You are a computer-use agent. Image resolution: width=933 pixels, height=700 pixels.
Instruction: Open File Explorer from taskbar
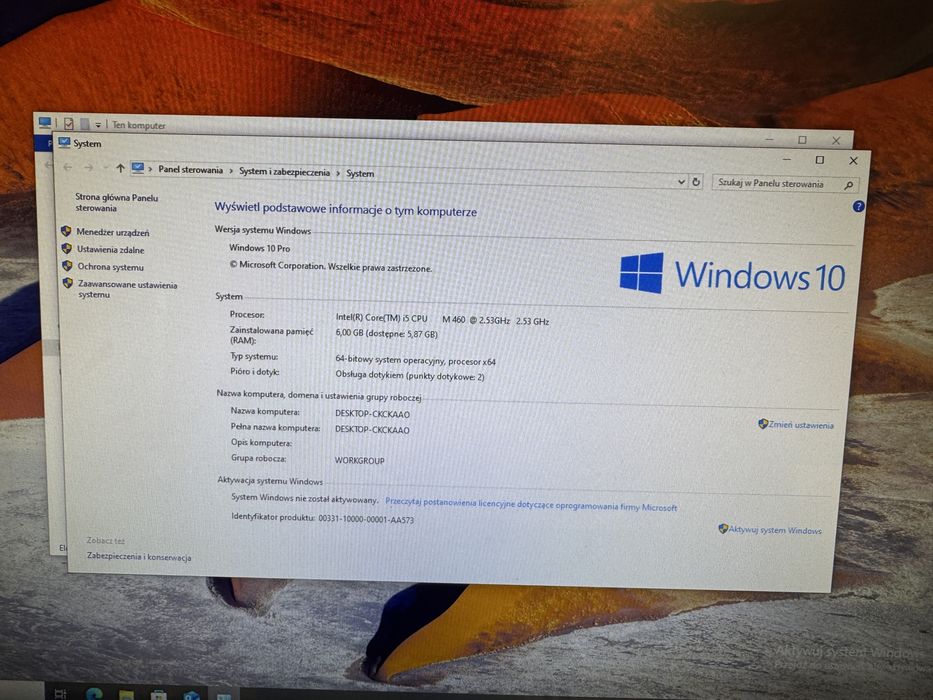[x=126, y=695]
